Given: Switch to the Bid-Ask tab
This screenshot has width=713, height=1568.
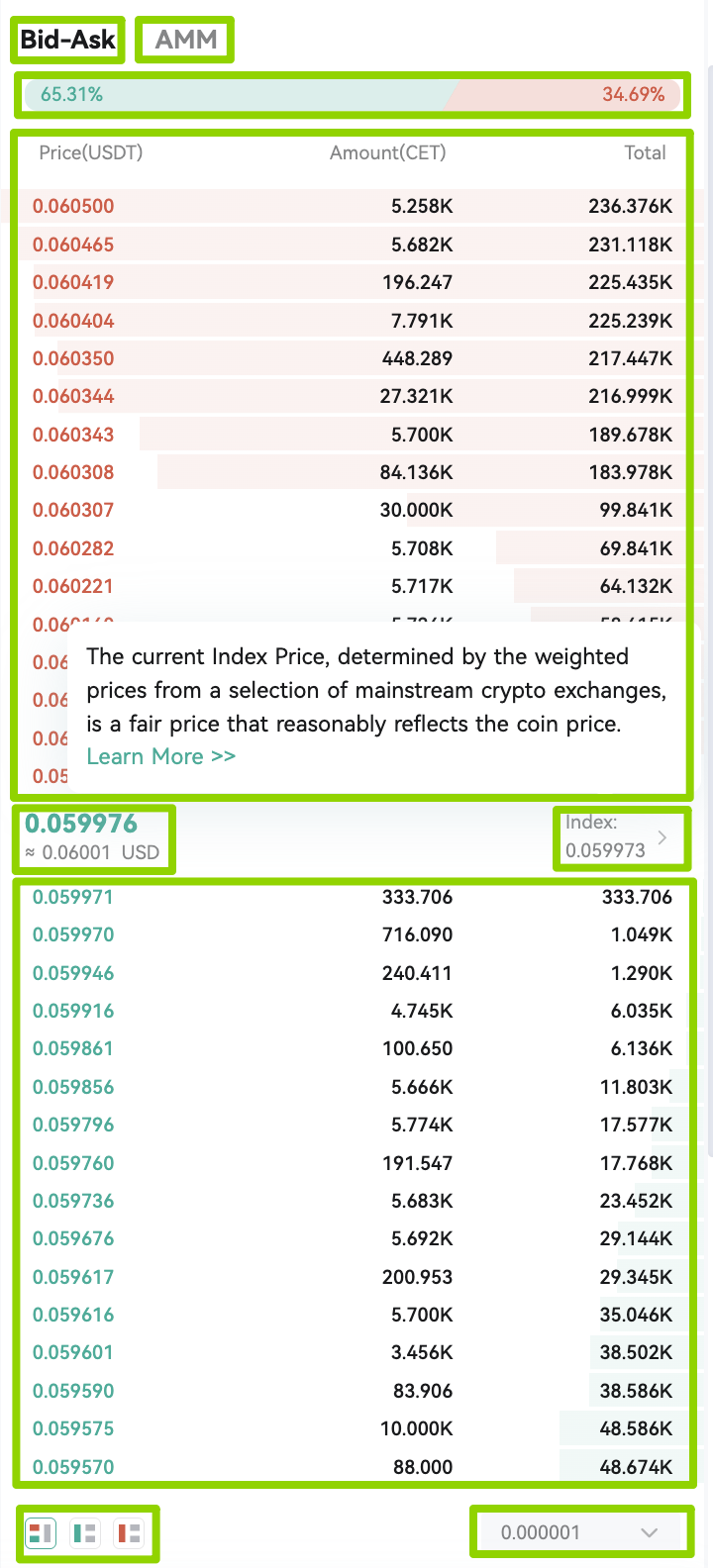Looking at the screenshot, I should pos(68,40).
